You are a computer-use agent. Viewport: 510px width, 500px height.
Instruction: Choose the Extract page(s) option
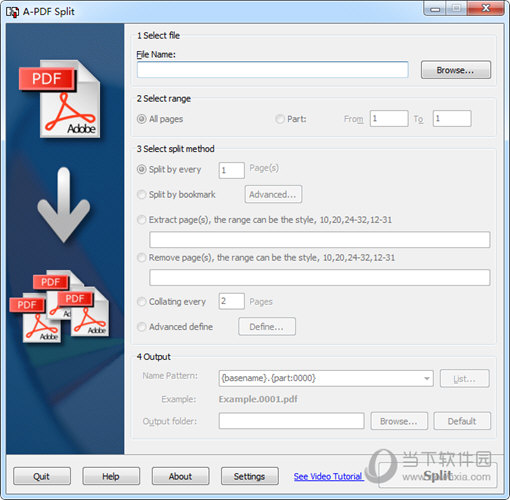pyautogui.click(x=142, y=220)
